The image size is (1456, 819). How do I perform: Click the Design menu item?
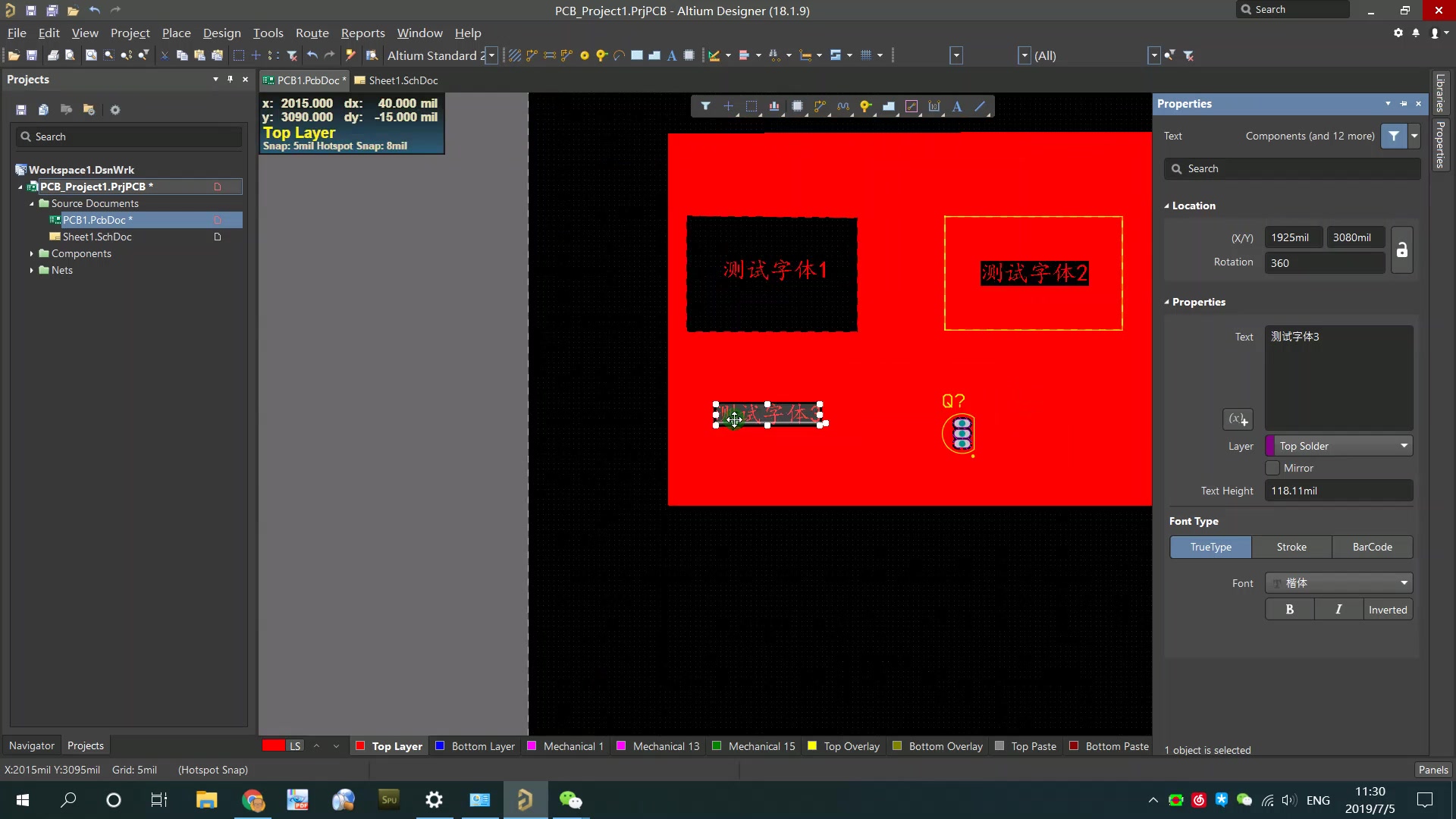(x=222, y=33)
